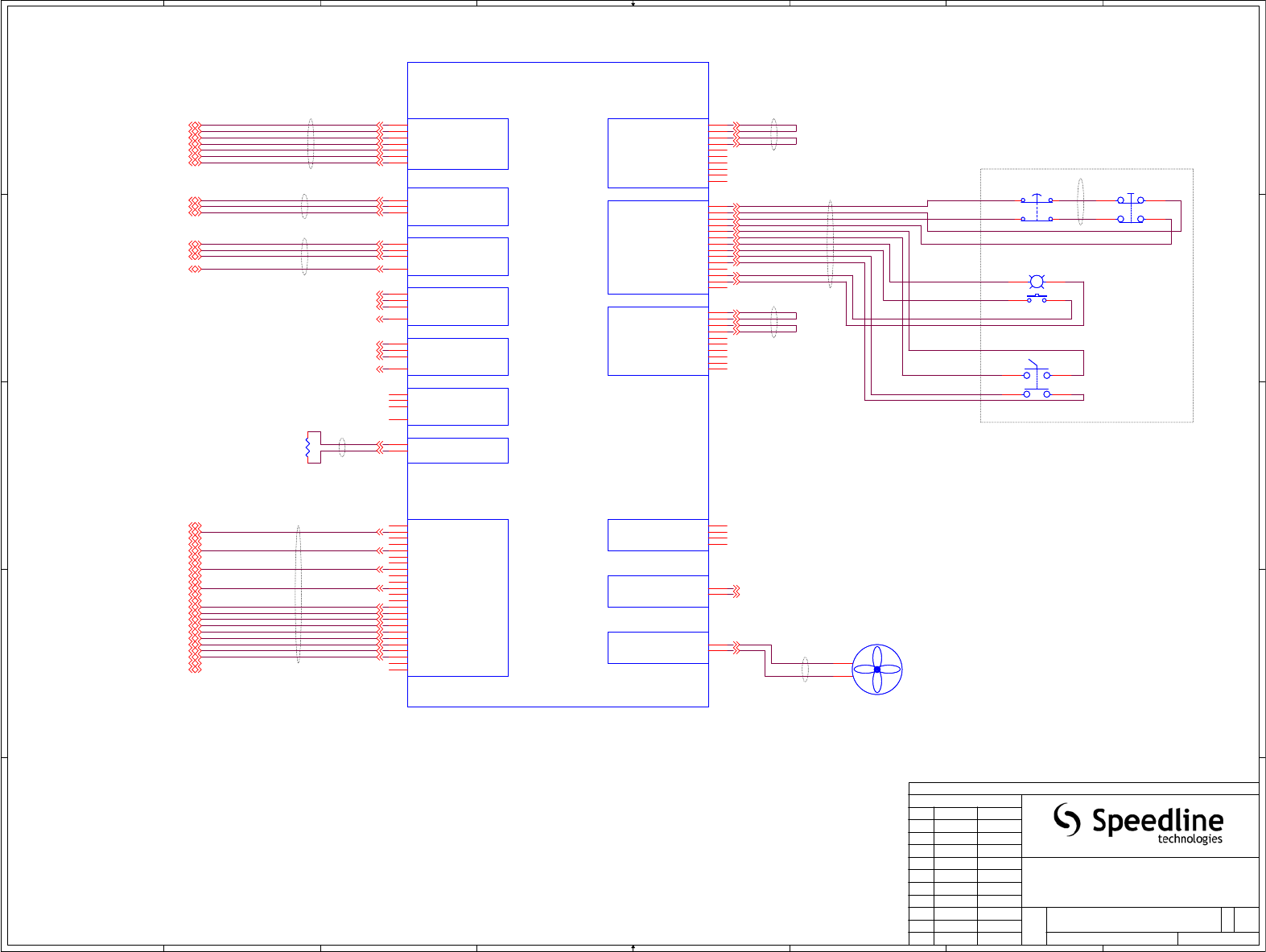The width and height of the screenshot is (1266, 952).
Task: Select the double-pole pushbutton switch at top right
Action: pyautogui.click(x=1131, y=208)
